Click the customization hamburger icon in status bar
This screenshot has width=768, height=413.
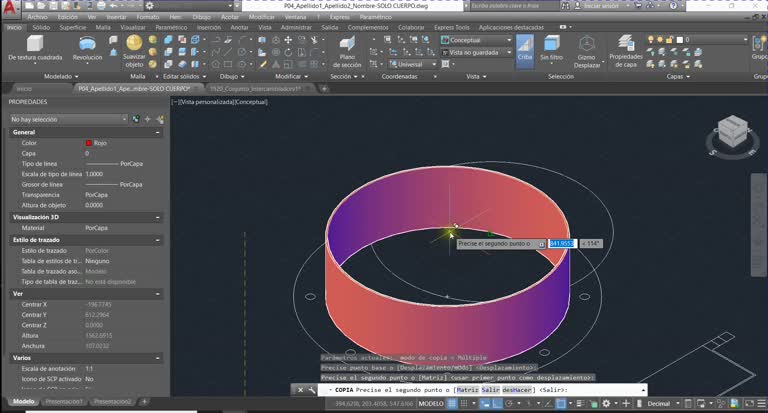761,404
